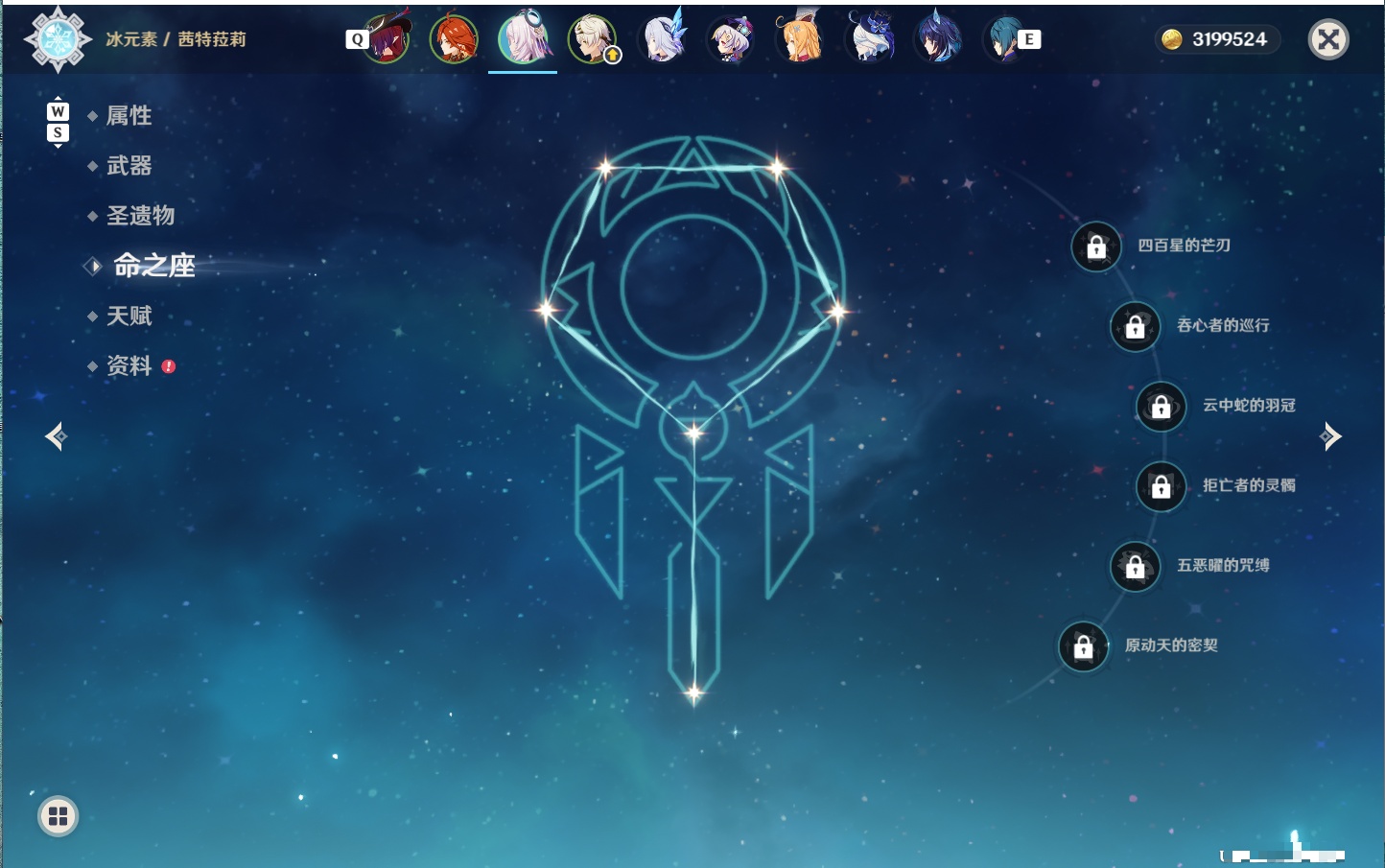
Task: Select the silver-haired avatar with blue crystal hairpiece
Action: [x=664, y=37]
